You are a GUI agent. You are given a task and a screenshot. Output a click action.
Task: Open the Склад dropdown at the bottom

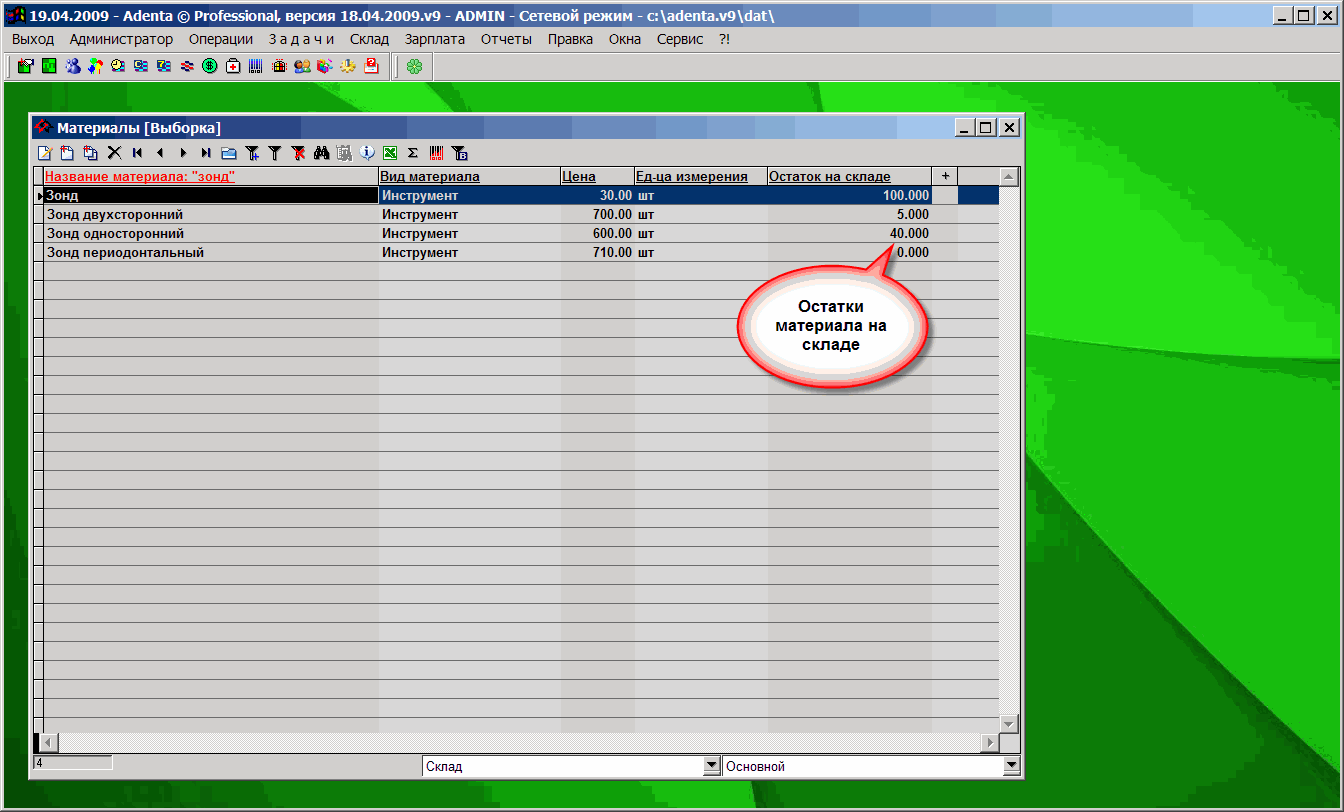712,767
